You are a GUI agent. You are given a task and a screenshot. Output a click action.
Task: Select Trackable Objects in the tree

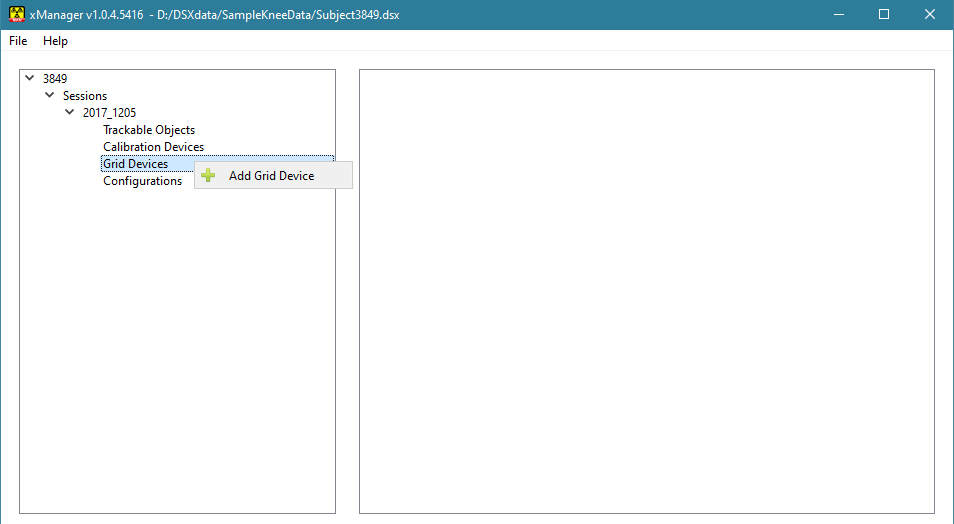(149, 130)
